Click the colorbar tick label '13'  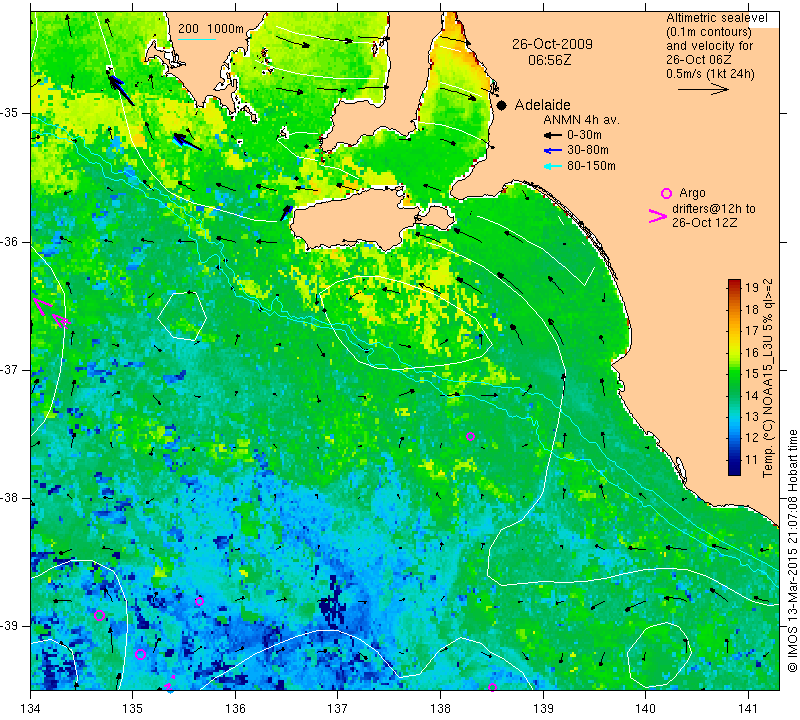pos(752,417)
